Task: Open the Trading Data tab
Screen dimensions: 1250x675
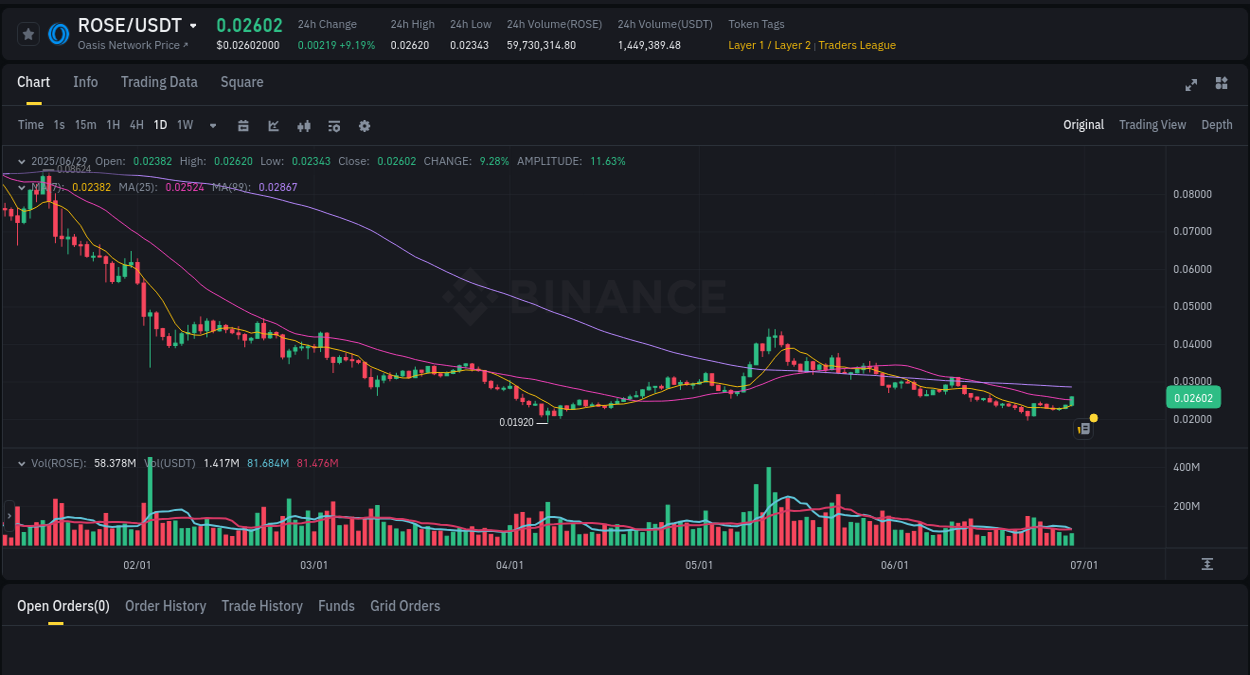Action: (159, 82)
